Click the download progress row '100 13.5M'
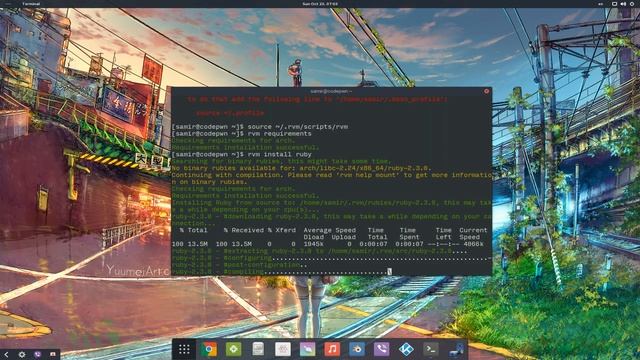 (327, 244)
